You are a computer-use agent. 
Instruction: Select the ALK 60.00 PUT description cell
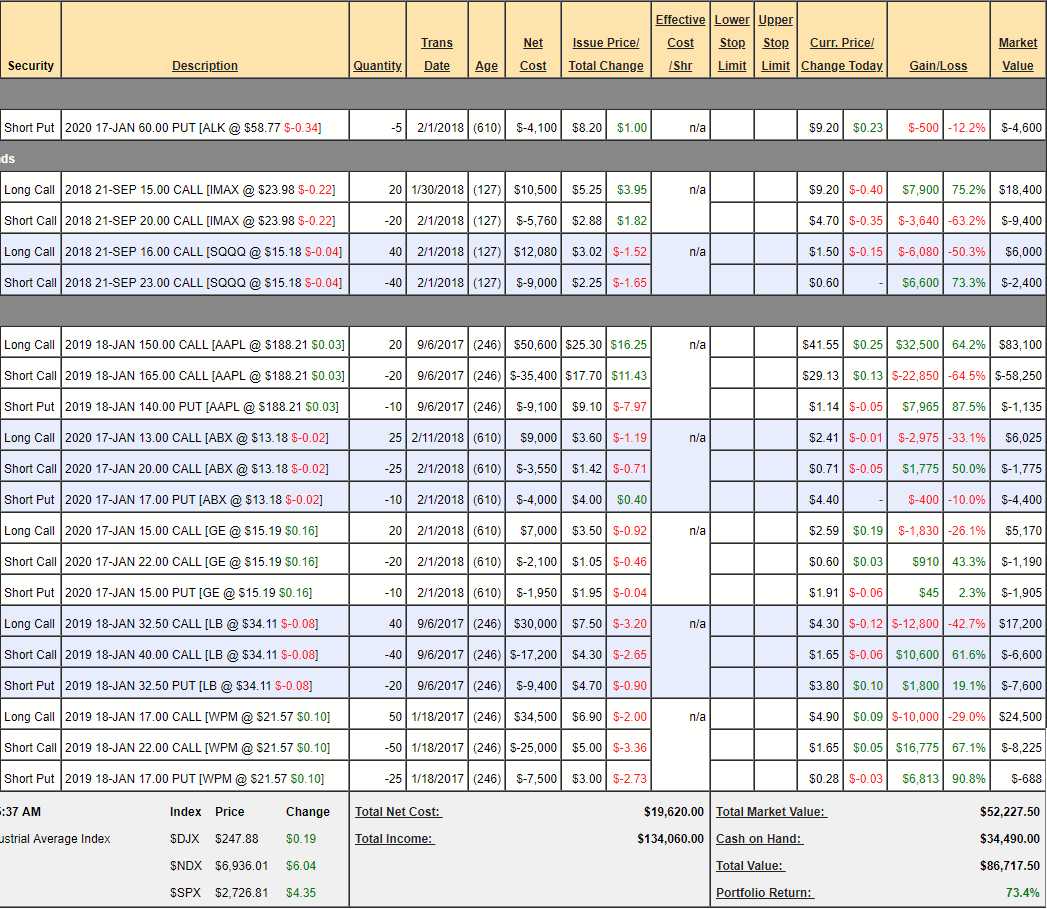point(193,128)
